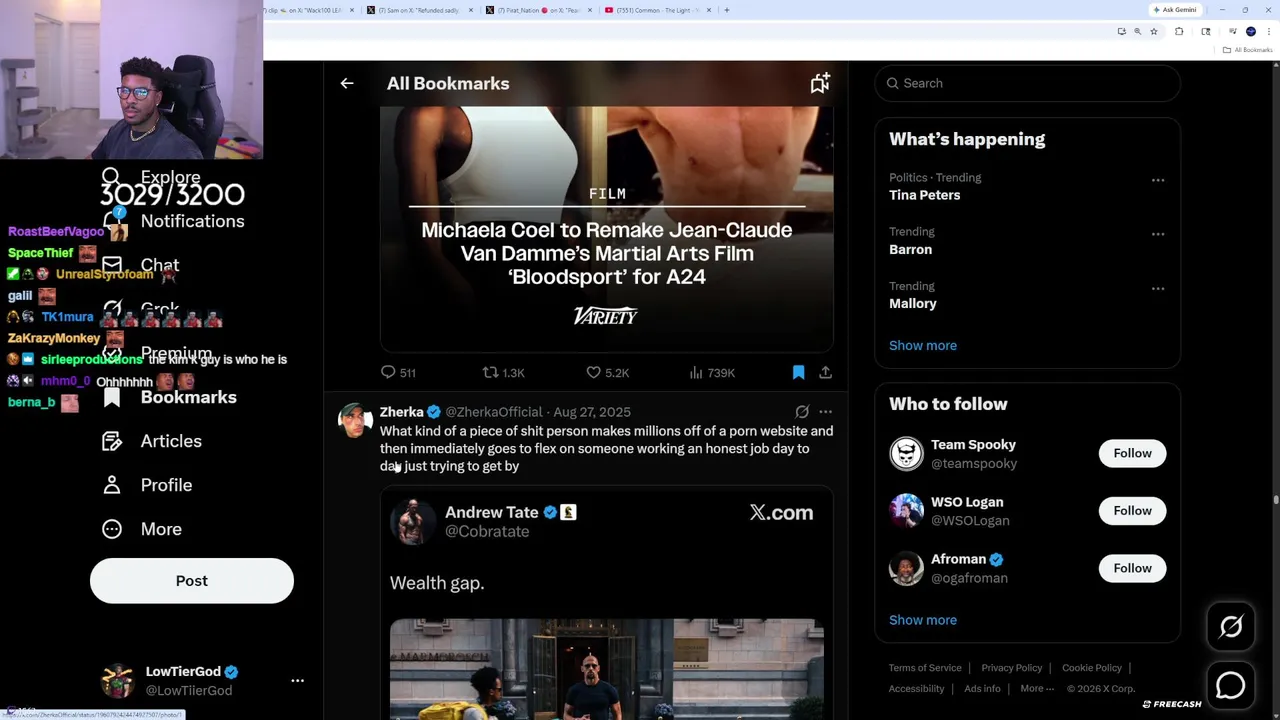Screen dimensions: 1280x720
Task: Click the Ask Gemini button
Action: pos(1175,10)
